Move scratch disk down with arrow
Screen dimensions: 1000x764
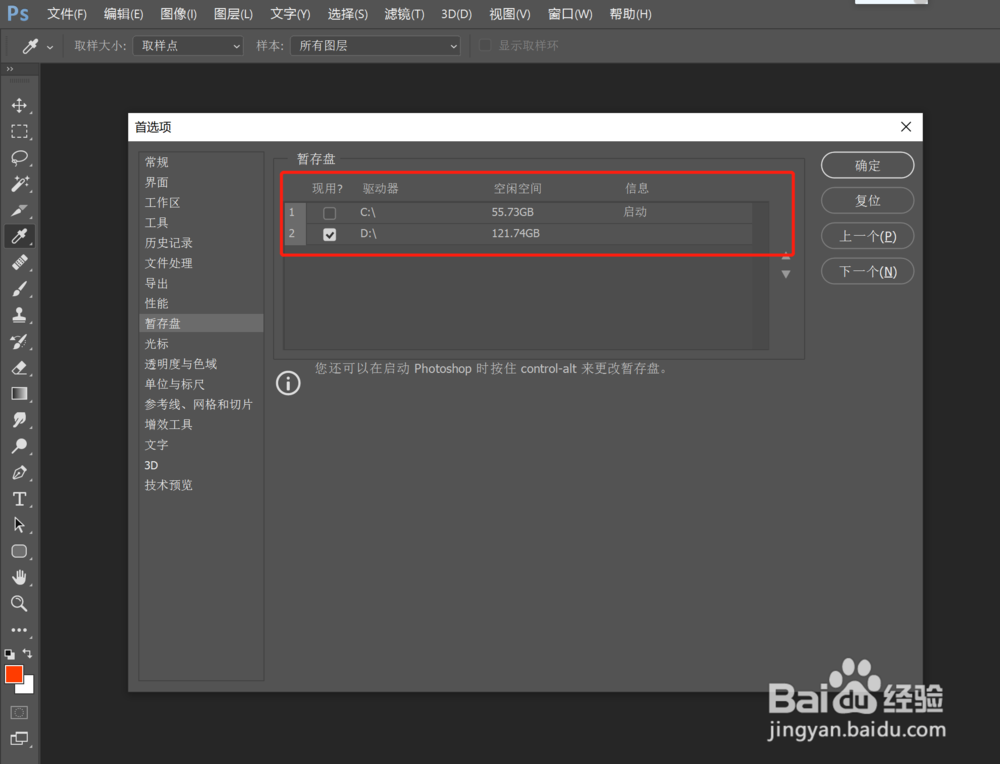click(x=786, y=274)
